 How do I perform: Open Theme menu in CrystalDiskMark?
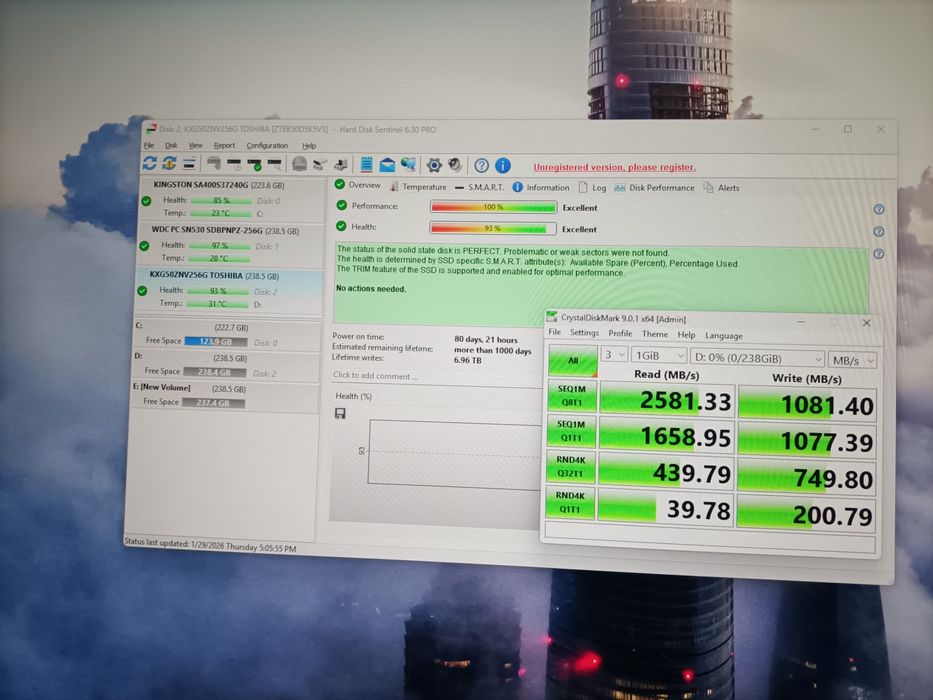tap(655, 334)
